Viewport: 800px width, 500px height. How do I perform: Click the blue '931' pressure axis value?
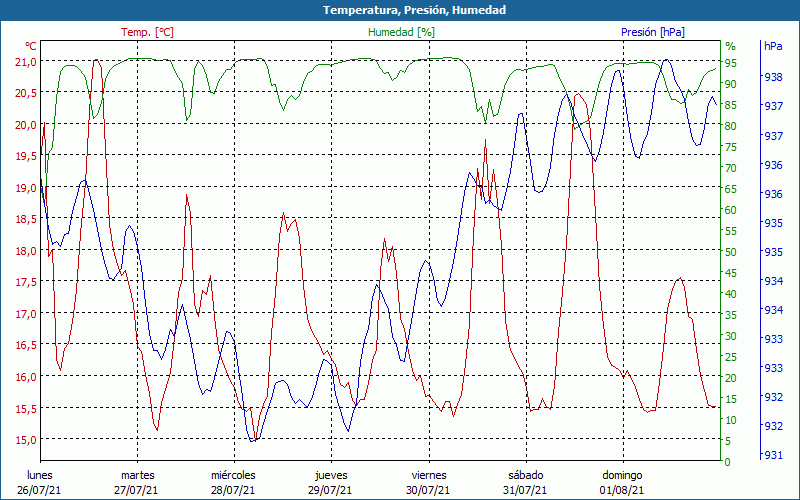[x=773, y=455]
